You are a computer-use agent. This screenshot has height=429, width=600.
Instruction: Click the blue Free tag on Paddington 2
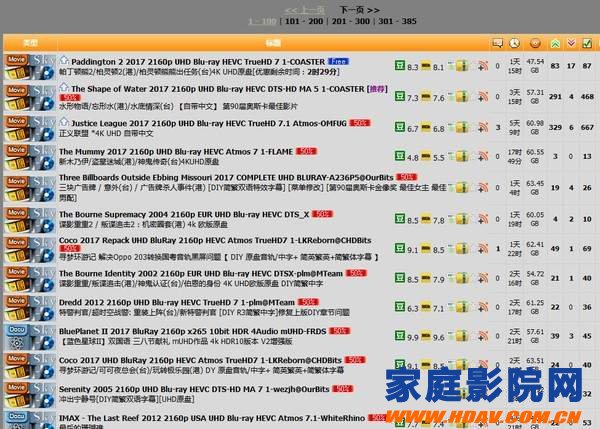338,61
